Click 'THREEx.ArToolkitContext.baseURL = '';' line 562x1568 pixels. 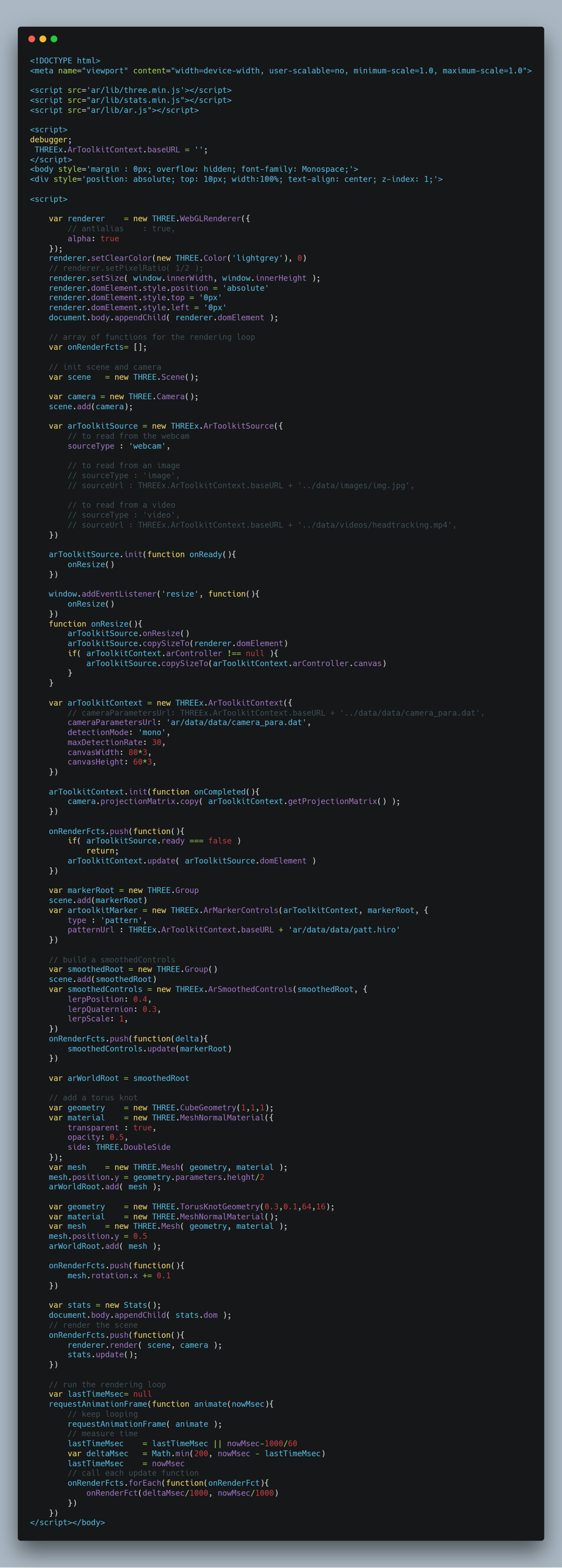[x=121, y=150]
